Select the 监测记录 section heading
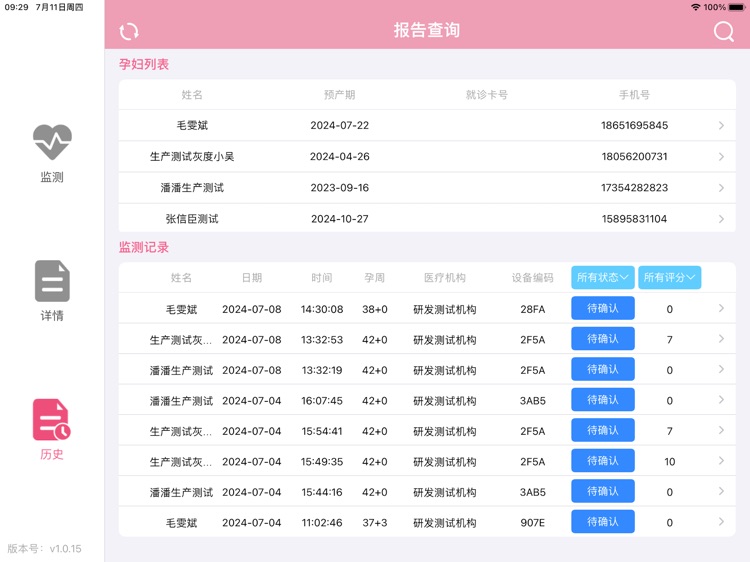 click(x=143, y=247)
